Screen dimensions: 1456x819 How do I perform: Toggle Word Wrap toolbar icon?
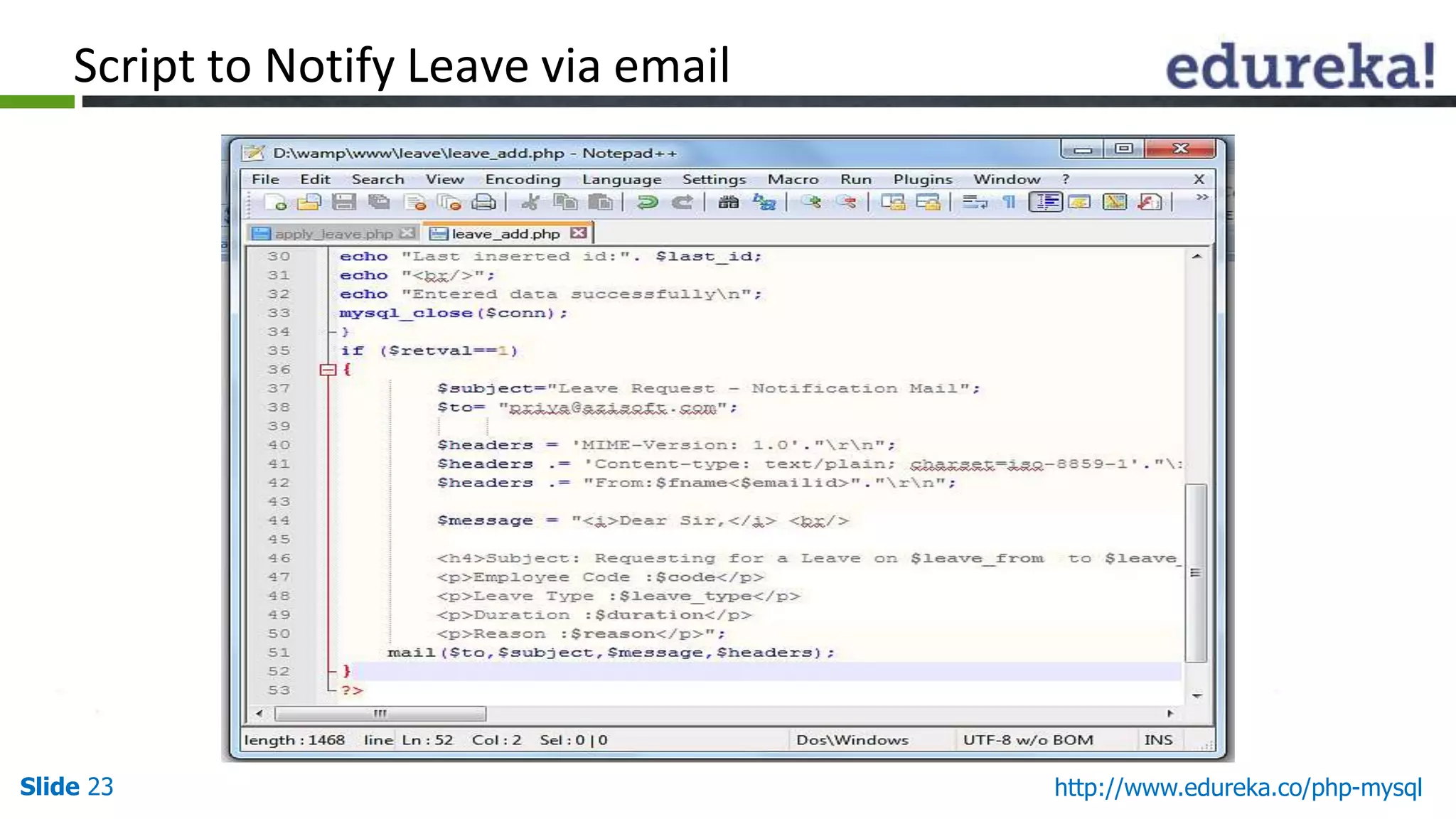pyautogui.click(x=975, y=203)
